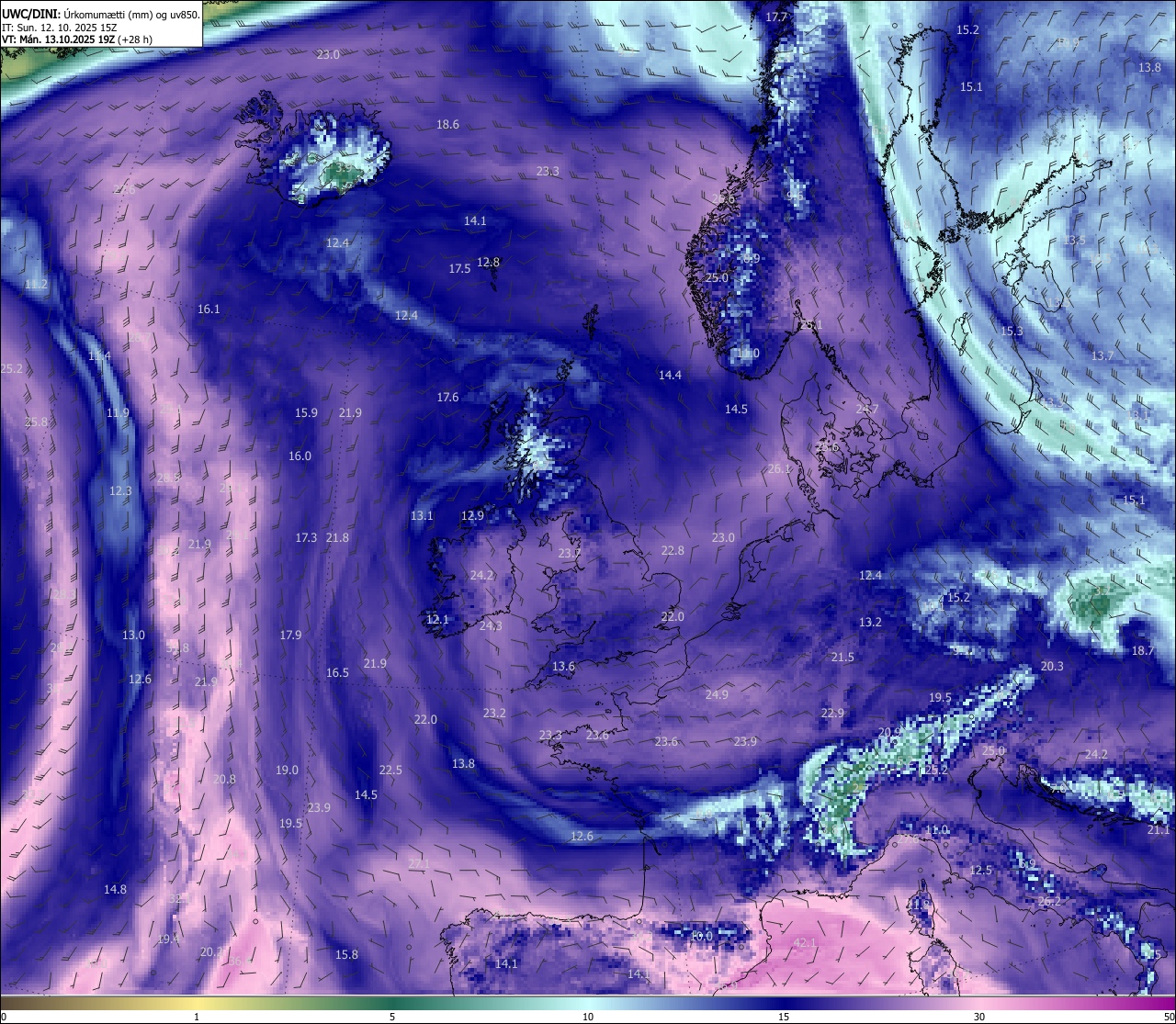Click the 13.1 value west of Ireland
Screen dimensions: 1176x1024
tap(422, 516)
